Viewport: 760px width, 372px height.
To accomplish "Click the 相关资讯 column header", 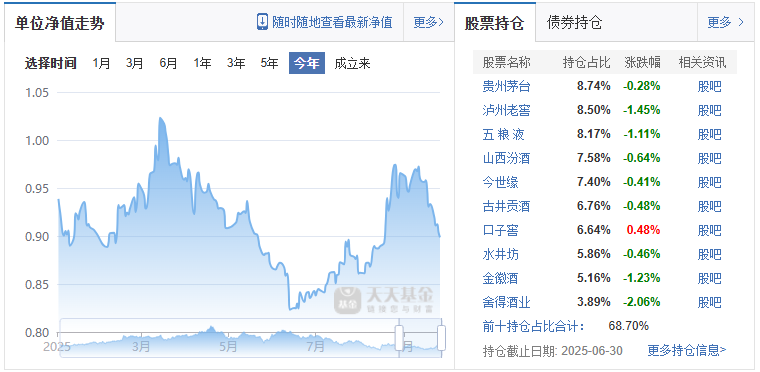I will coord(702,62).
